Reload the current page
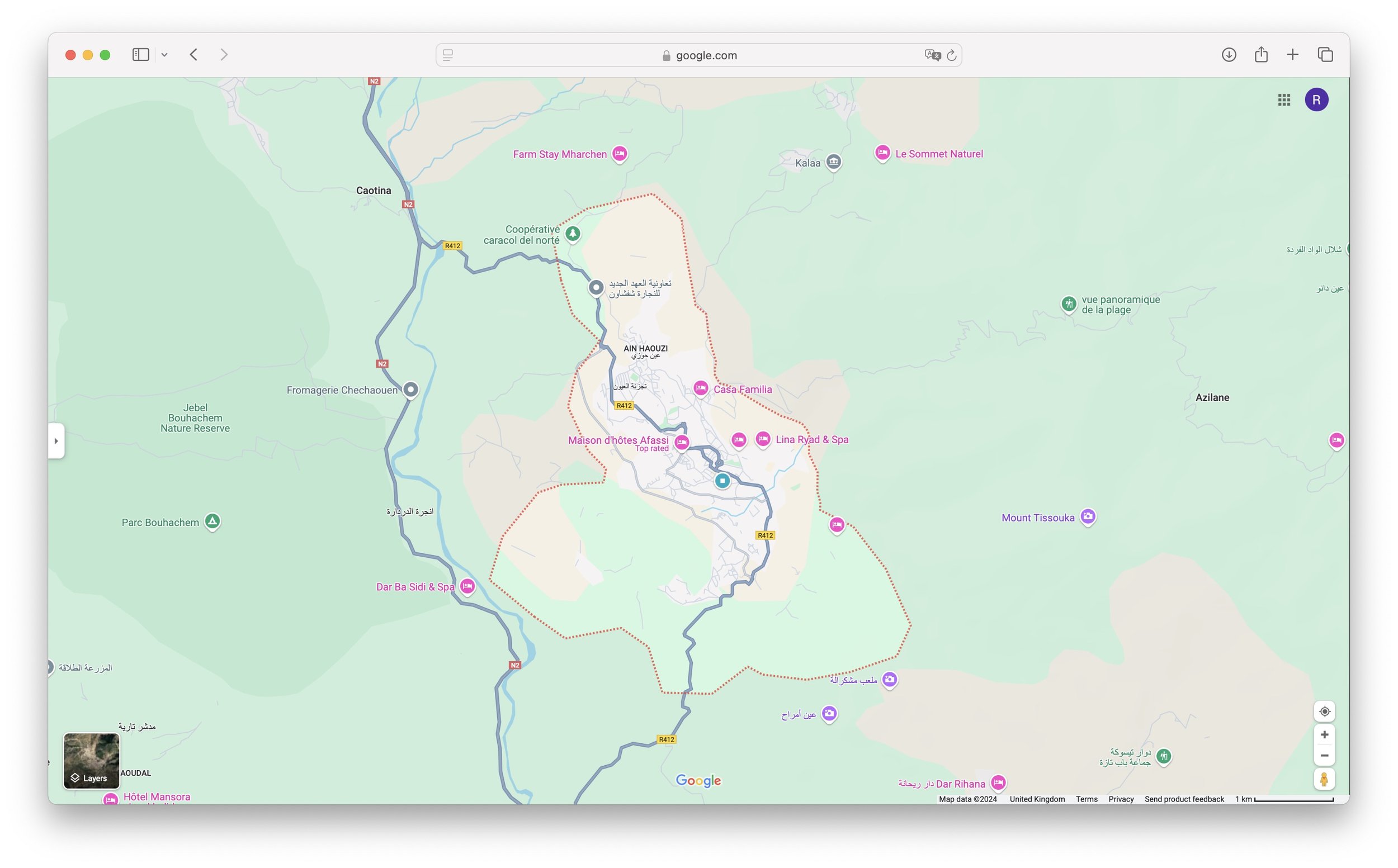The image size is (1398, 868). click(952, 56)
